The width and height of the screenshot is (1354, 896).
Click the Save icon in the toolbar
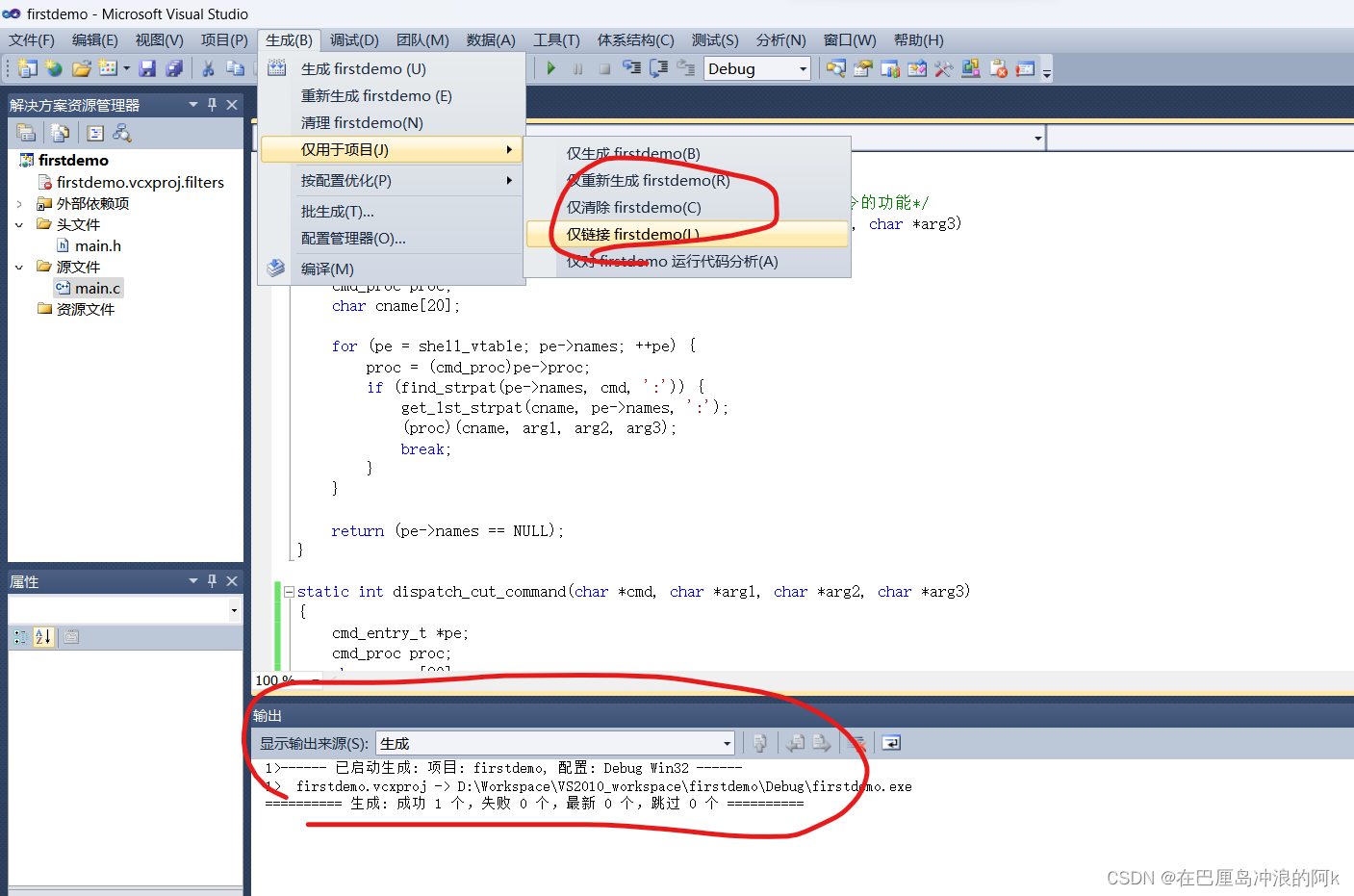pyautogui.click(x=147, y=68)
